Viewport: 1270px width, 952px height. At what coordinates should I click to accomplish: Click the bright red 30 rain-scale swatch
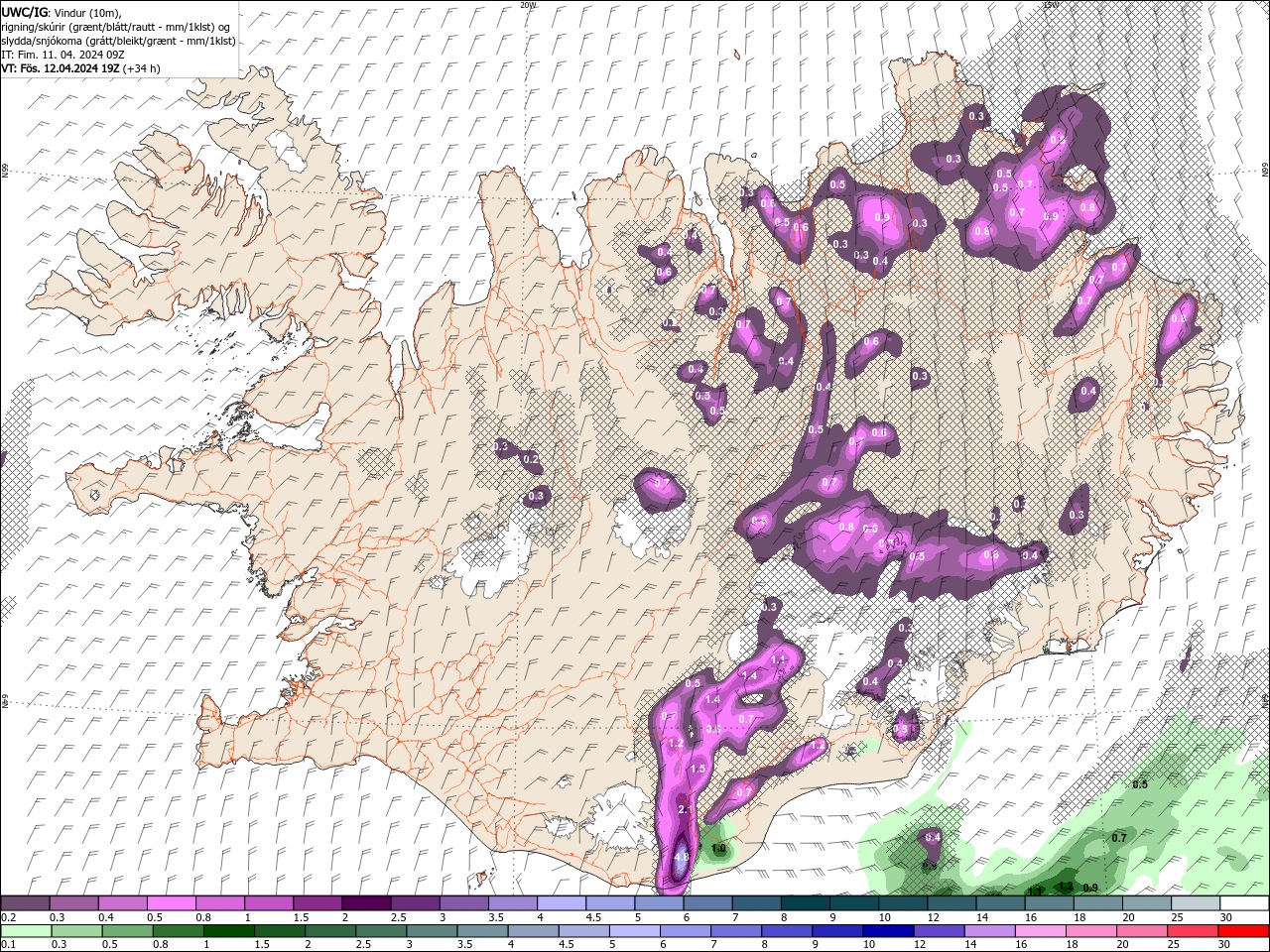1242,931
